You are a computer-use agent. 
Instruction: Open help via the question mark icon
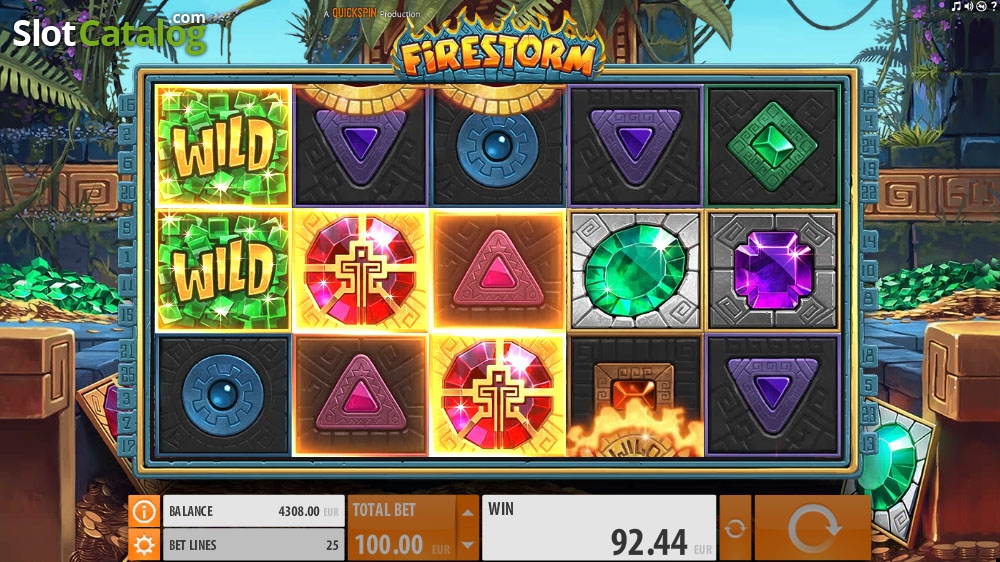tap(994, 6)
